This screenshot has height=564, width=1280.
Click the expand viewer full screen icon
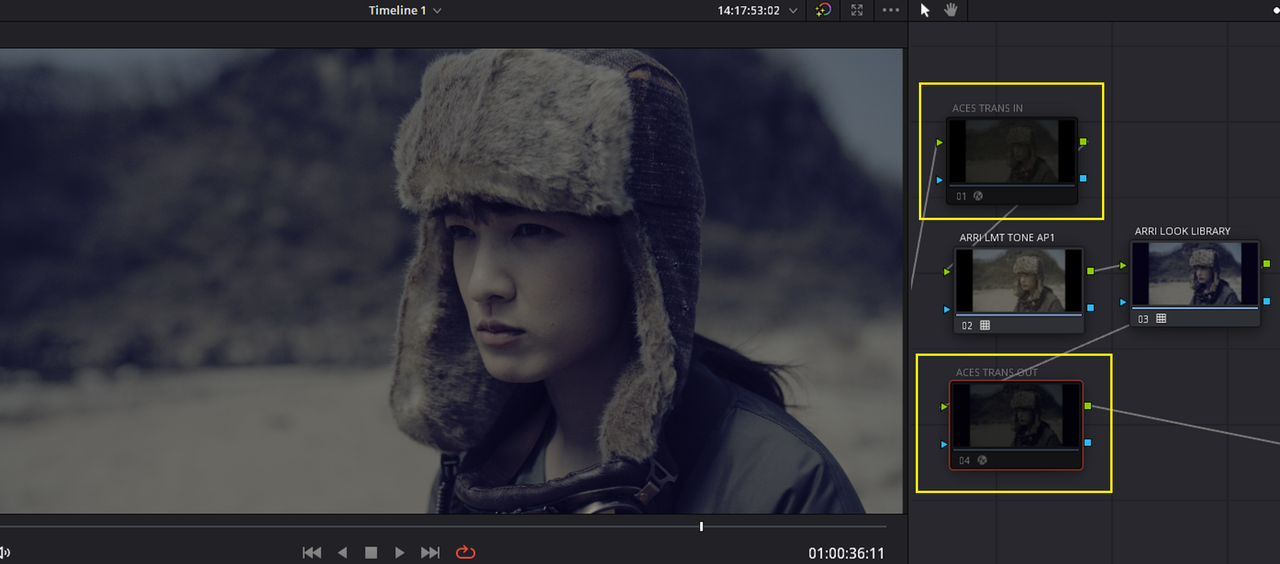[x=857, y=10]
